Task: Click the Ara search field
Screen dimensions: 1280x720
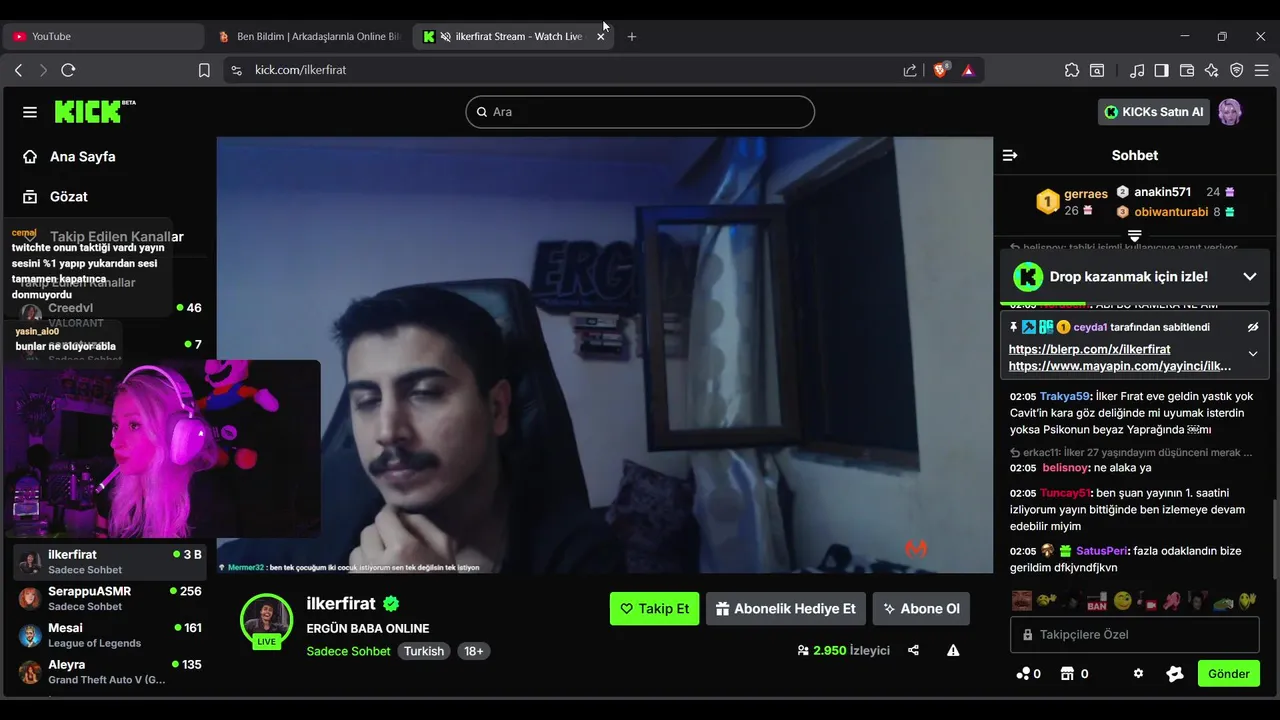Action: click(640, 112)
